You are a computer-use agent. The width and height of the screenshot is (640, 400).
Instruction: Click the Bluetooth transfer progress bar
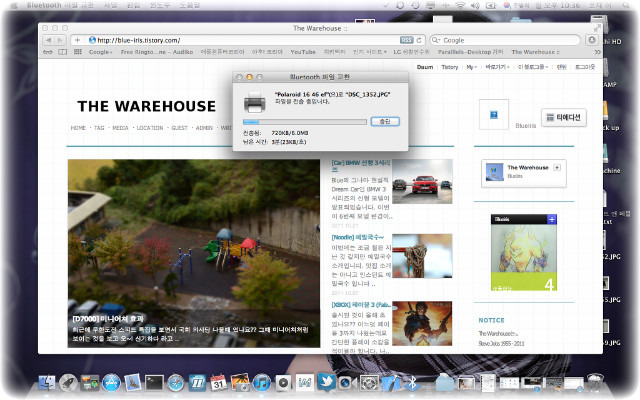click(x=304, y=122)
